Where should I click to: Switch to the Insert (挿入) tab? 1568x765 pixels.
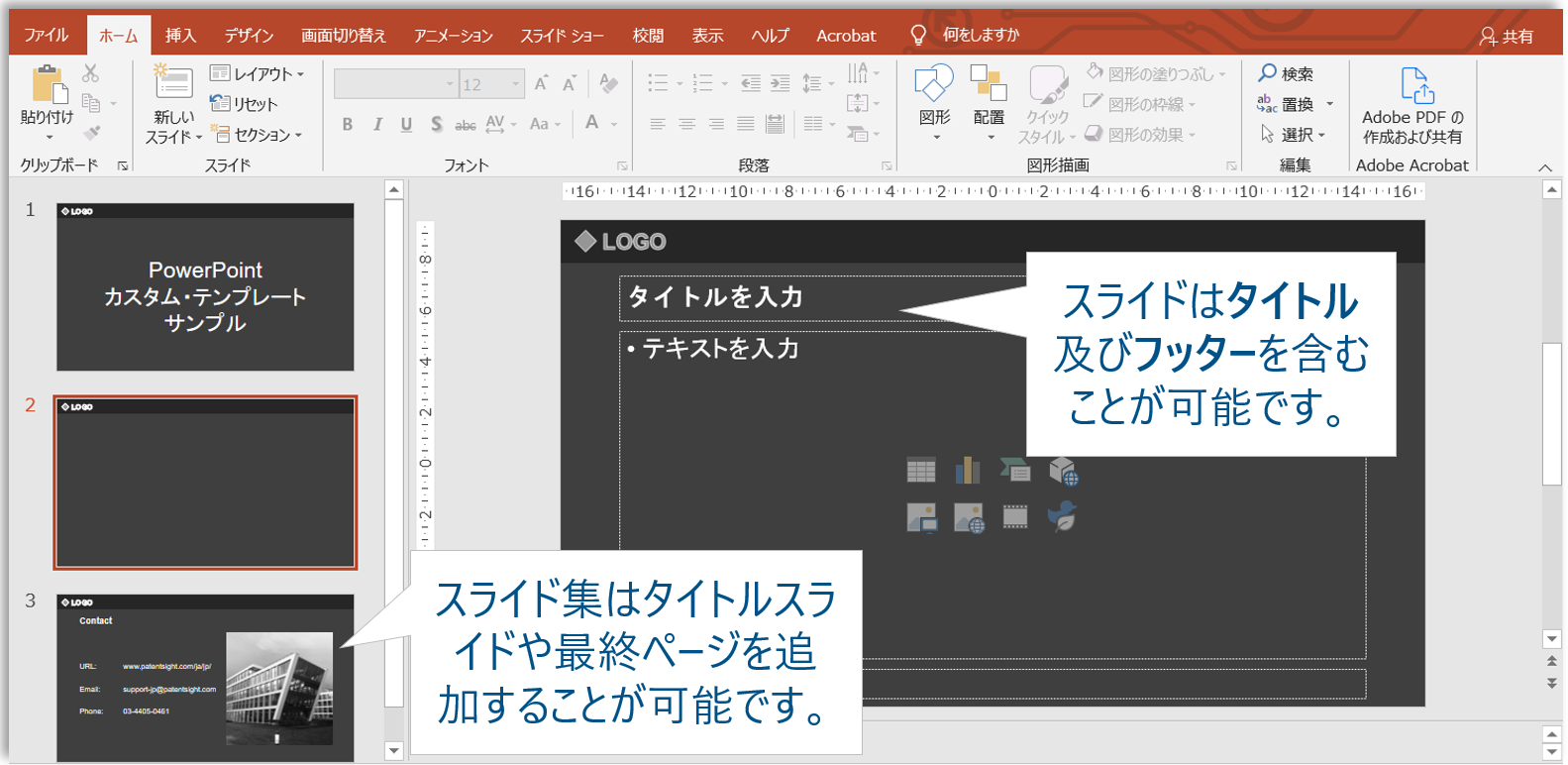[180, 36]
